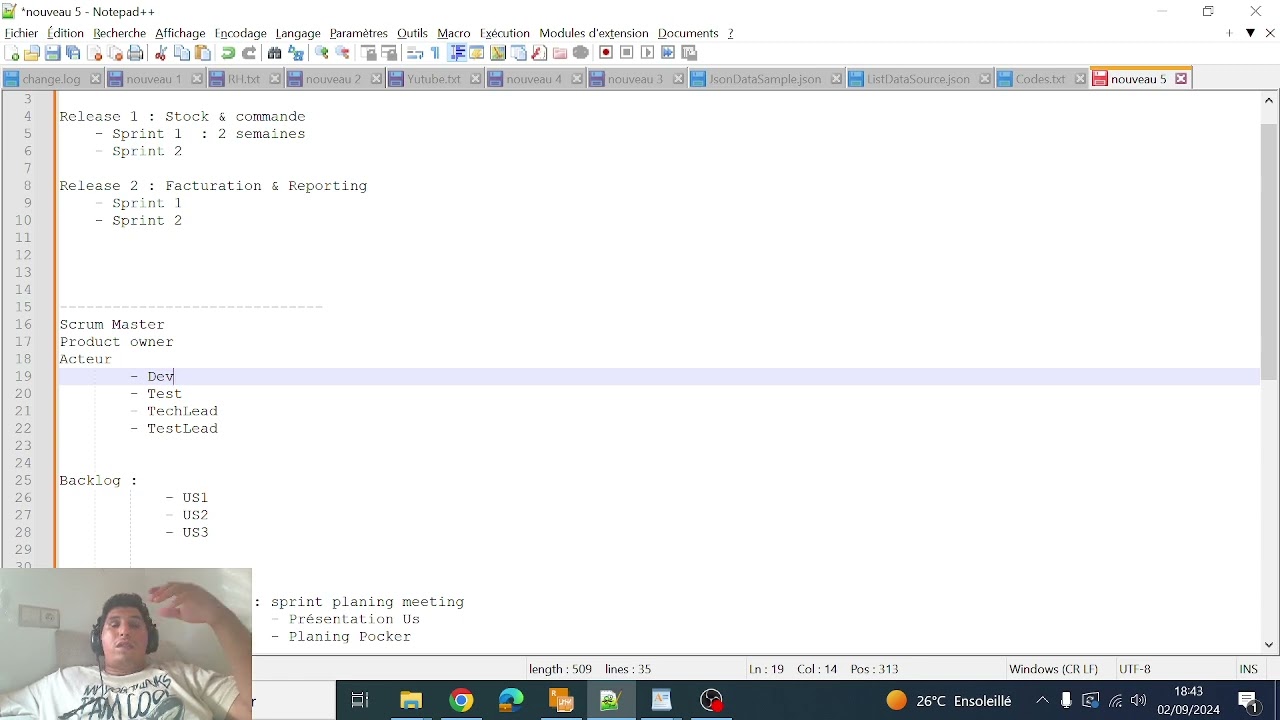Image resolution: width=1280 pixels, height=720 pixels.
Task: Click the Zoom In toolbar icon
Action: tap(322, 53)
